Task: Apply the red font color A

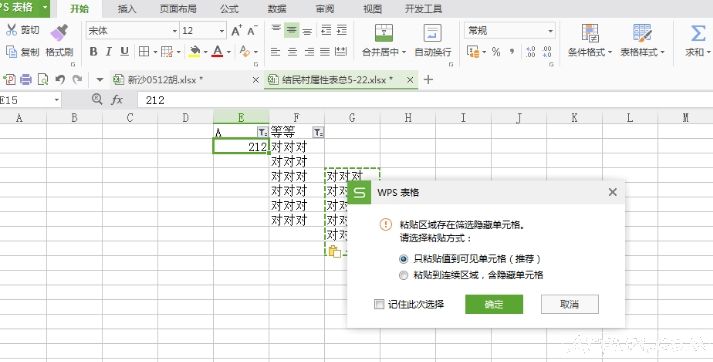Action: coord(218,52)
